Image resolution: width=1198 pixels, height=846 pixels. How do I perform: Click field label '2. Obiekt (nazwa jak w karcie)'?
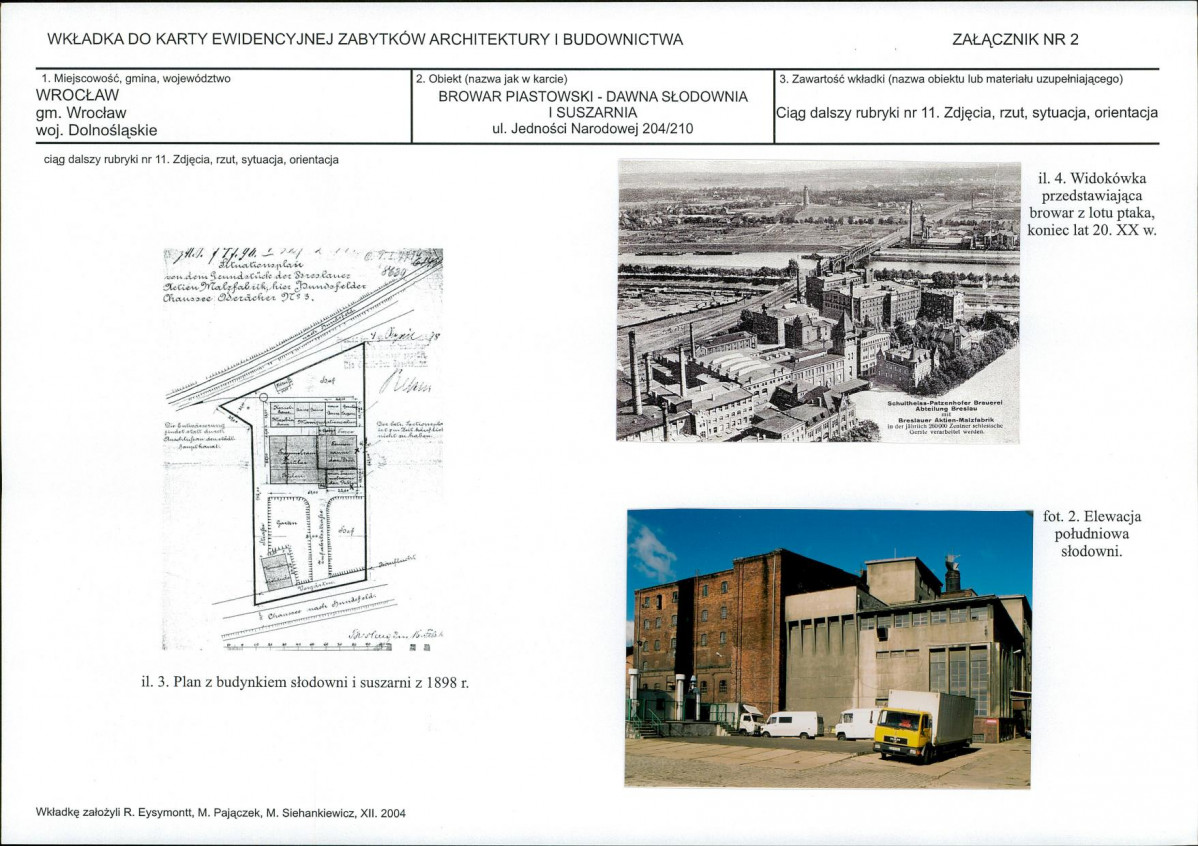491,79
